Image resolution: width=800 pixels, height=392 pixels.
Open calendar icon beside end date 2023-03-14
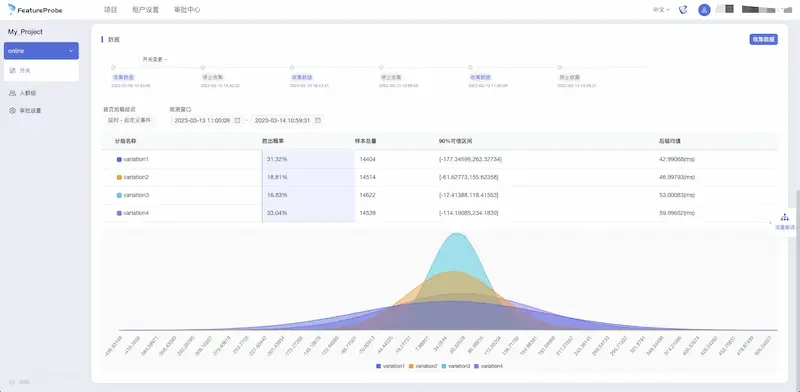coord(317,120)
